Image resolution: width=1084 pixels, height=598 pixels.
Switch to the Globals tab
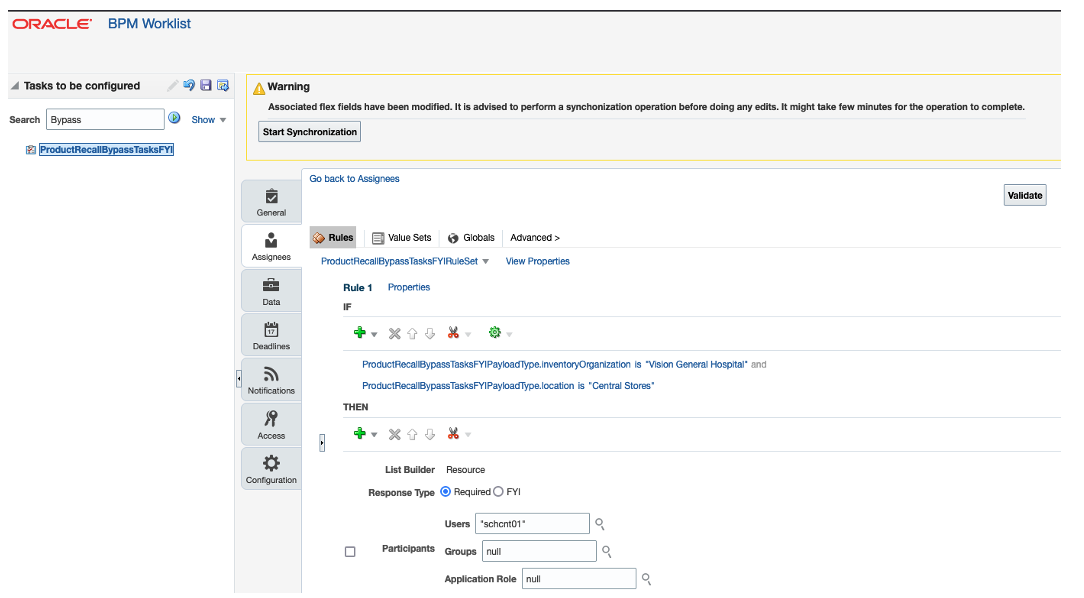pos(471,237)
